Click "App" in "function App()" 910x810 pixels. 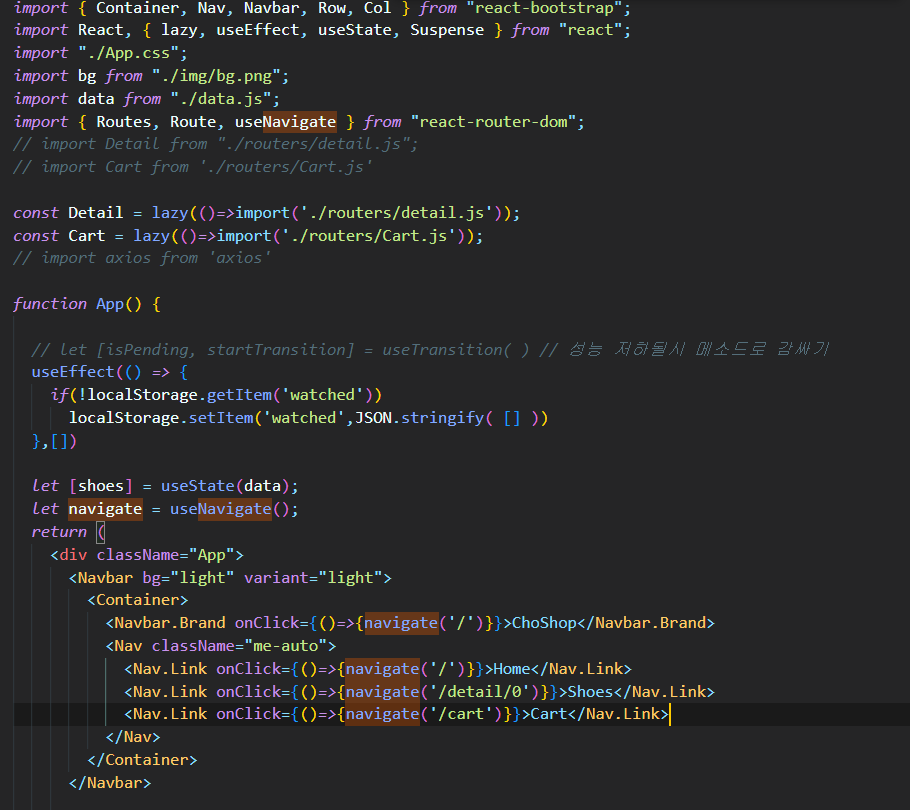click(x=110, y=304)
